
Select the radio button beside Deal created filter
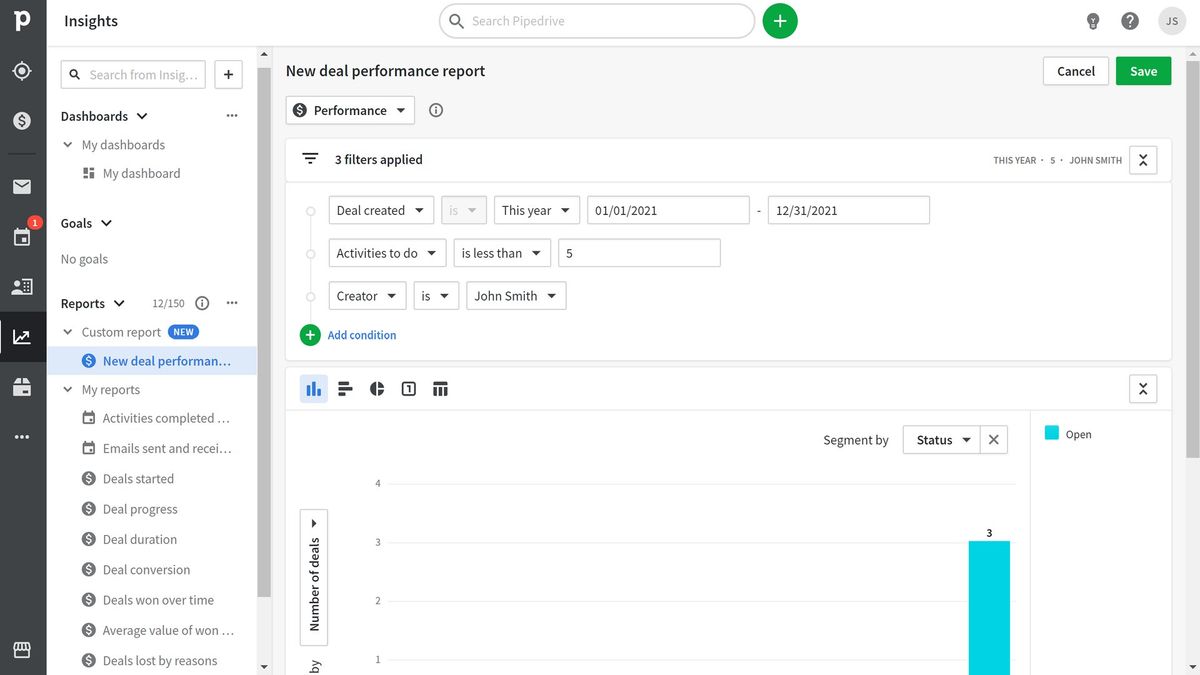click(310, 210)
